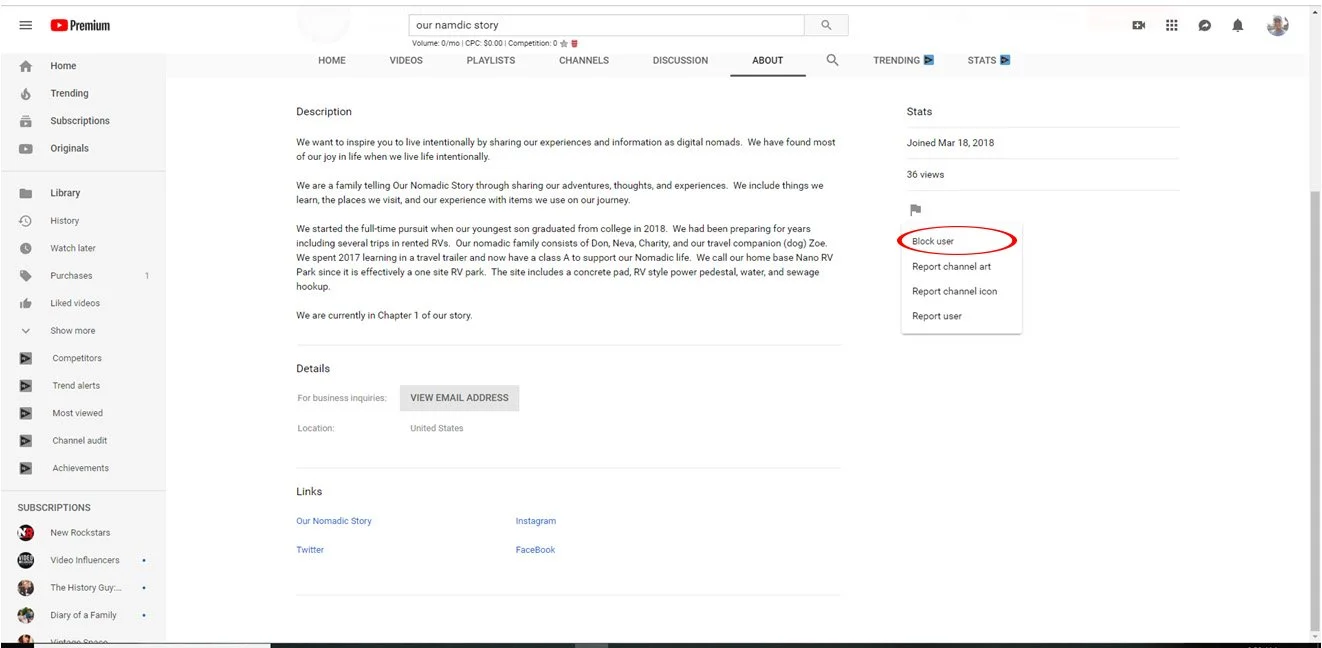This screenshot has width=1322, height=648.
Task: Click the channel search magnifier icon
Action: [x=832, y=60]
